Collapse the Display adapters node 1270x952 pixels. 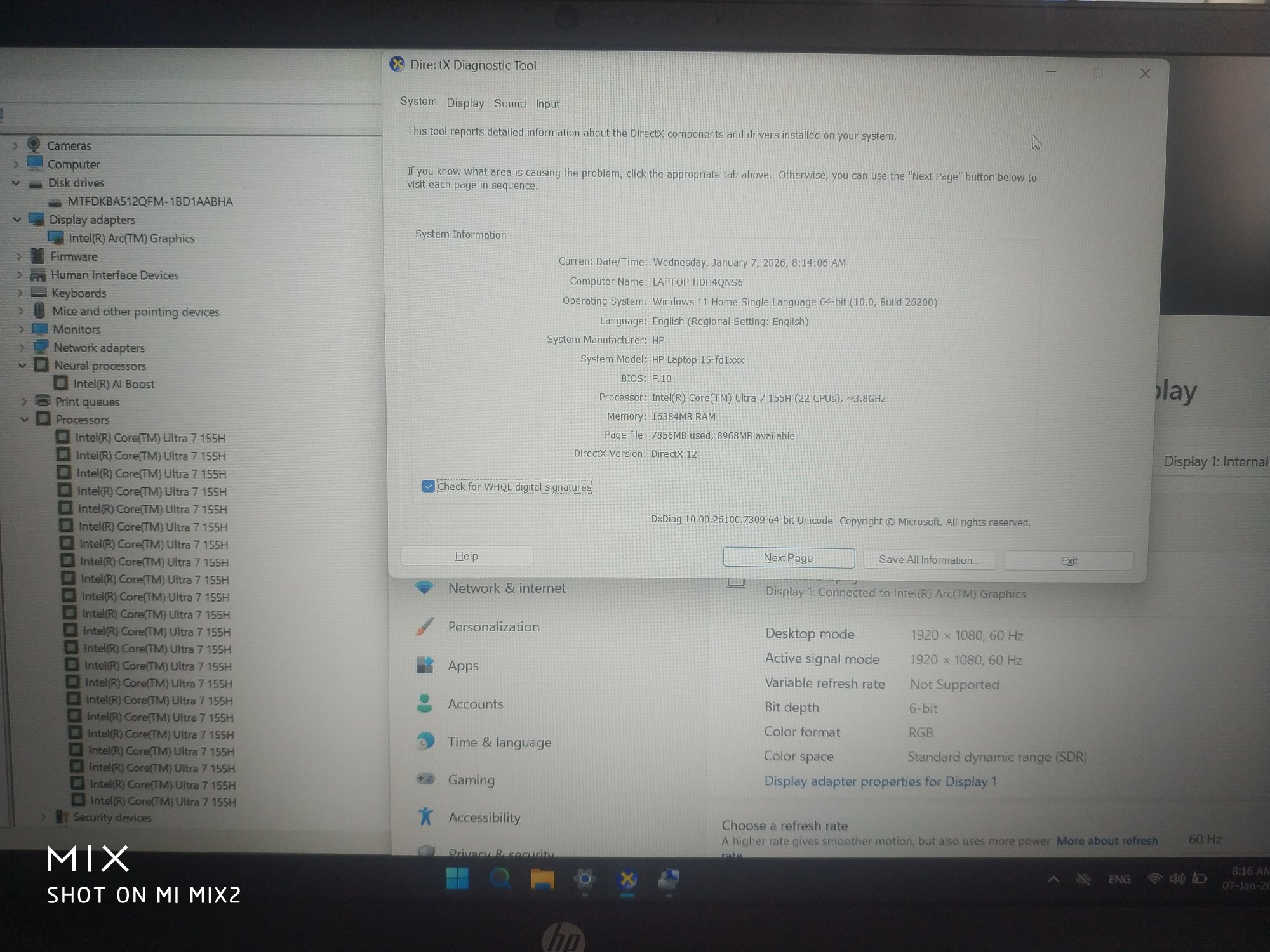(x=17, y=220)
